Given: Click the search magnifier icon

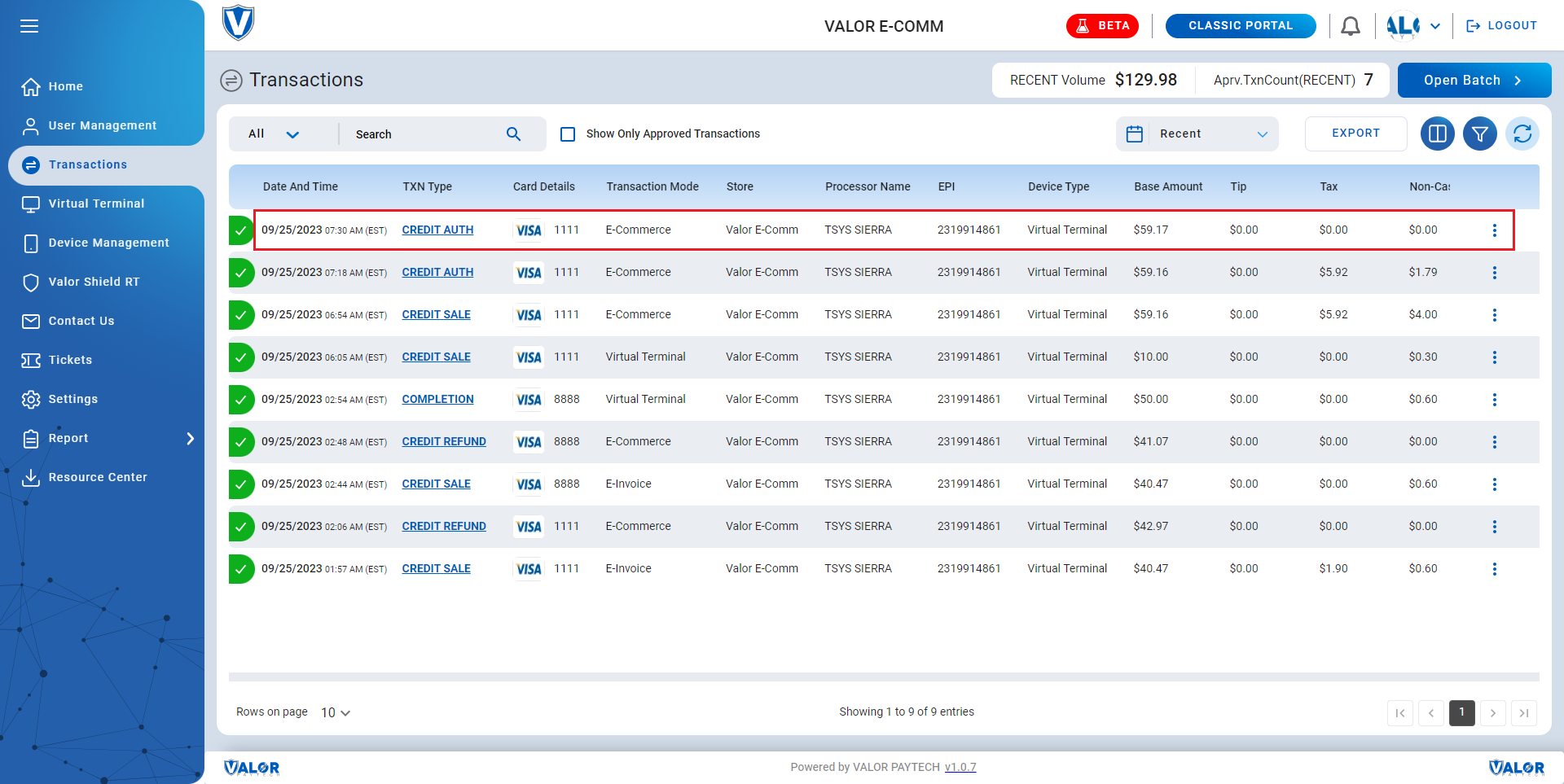Looking at the screenshot, I should point(513,134).
